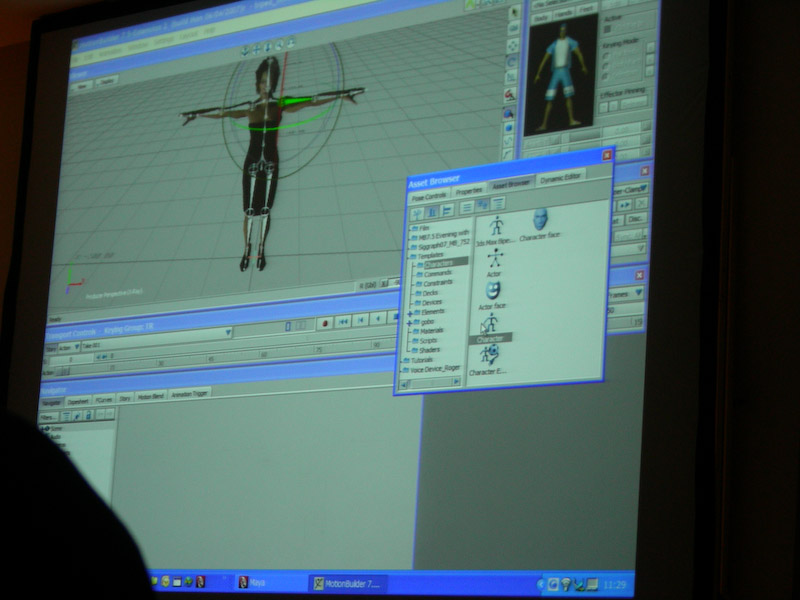Expand the gobo folder in the tree

pyautogui.click(x=409, y=323)
